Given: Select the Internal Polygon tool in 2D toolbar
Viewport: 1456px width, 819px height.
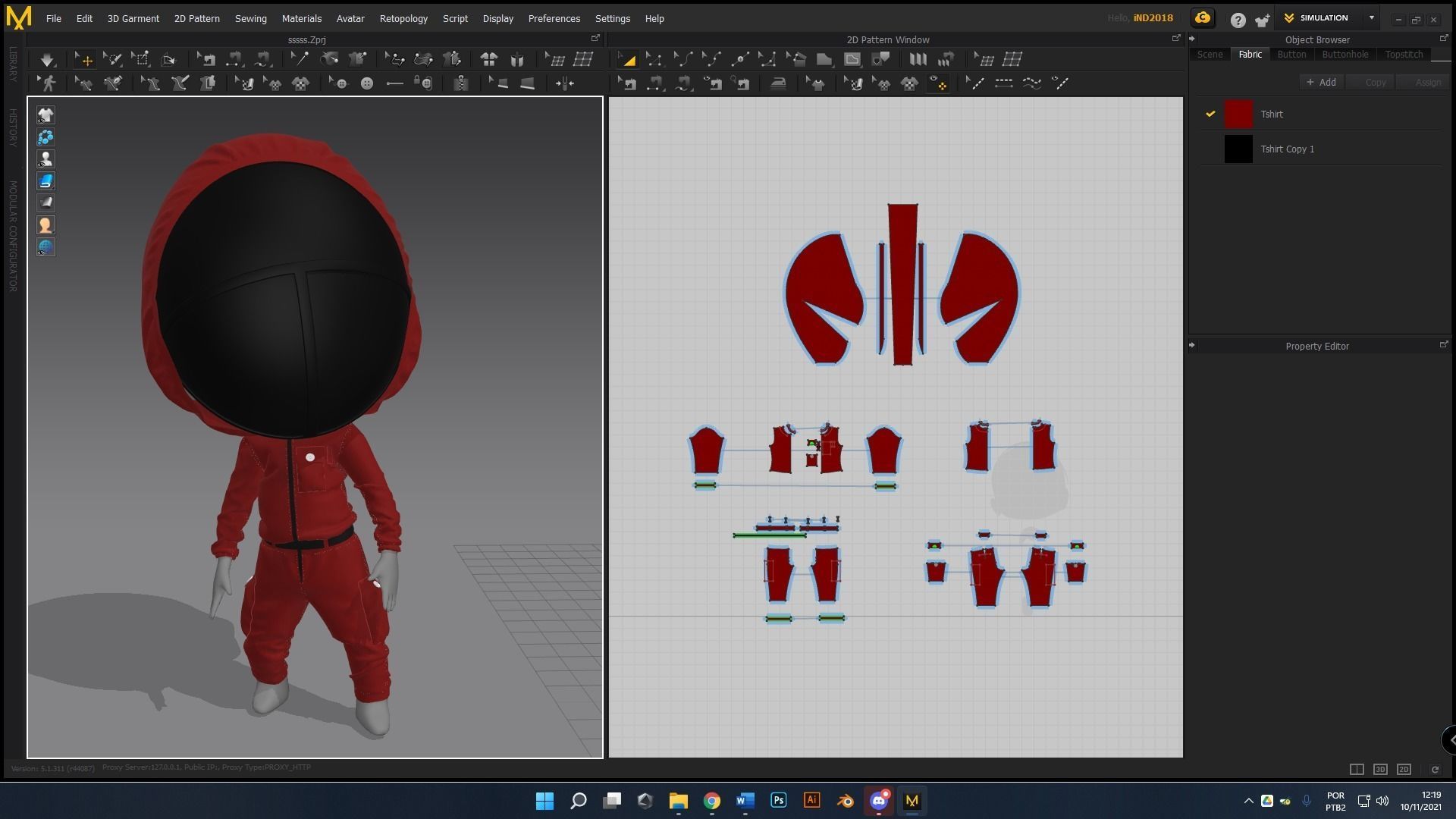Looking at the screenshot, I should coord(852,59).
